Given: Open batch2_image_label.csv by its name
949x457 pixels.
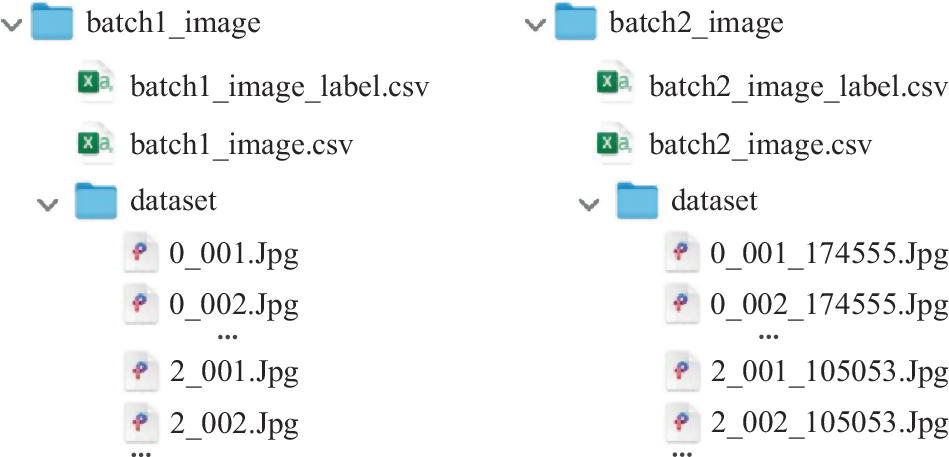Looking at the screenshot, I should click(798, 86).
